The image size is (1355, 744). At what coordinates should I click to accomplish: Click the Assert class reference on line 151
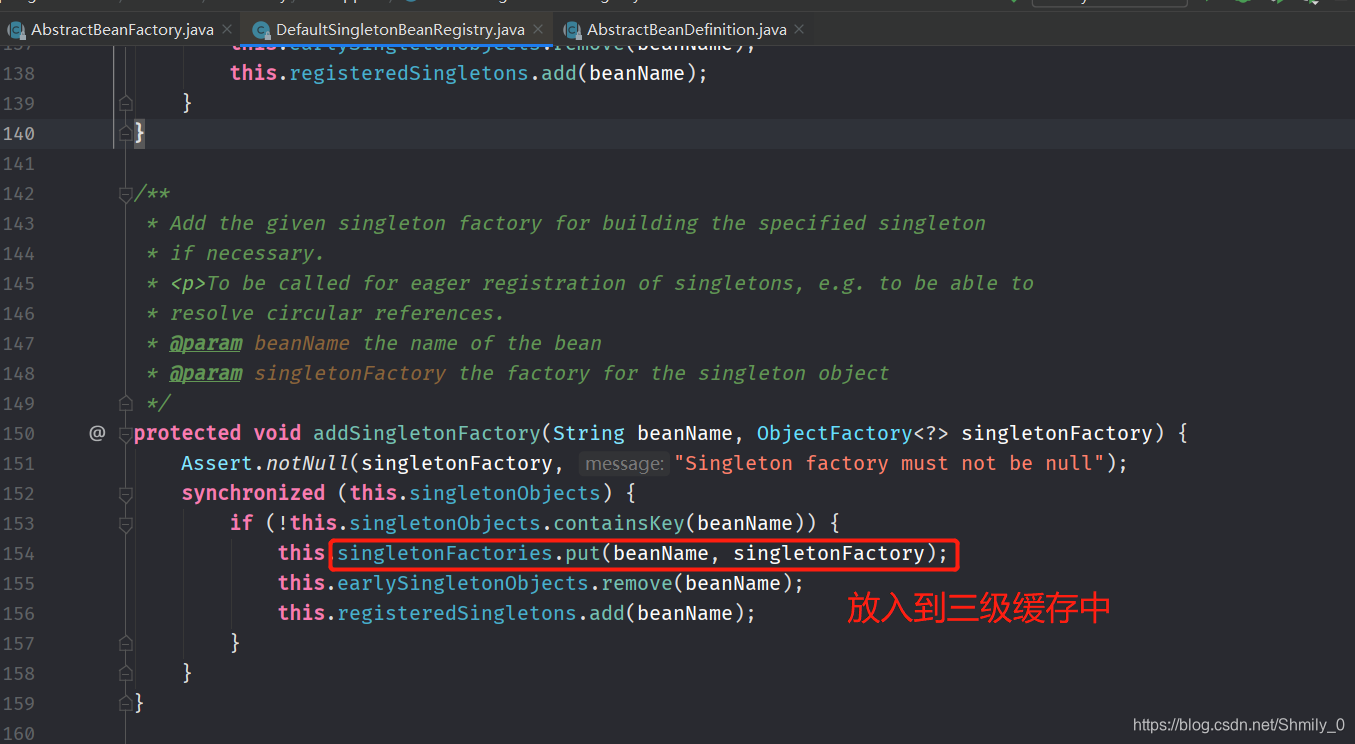click(217, 463)
